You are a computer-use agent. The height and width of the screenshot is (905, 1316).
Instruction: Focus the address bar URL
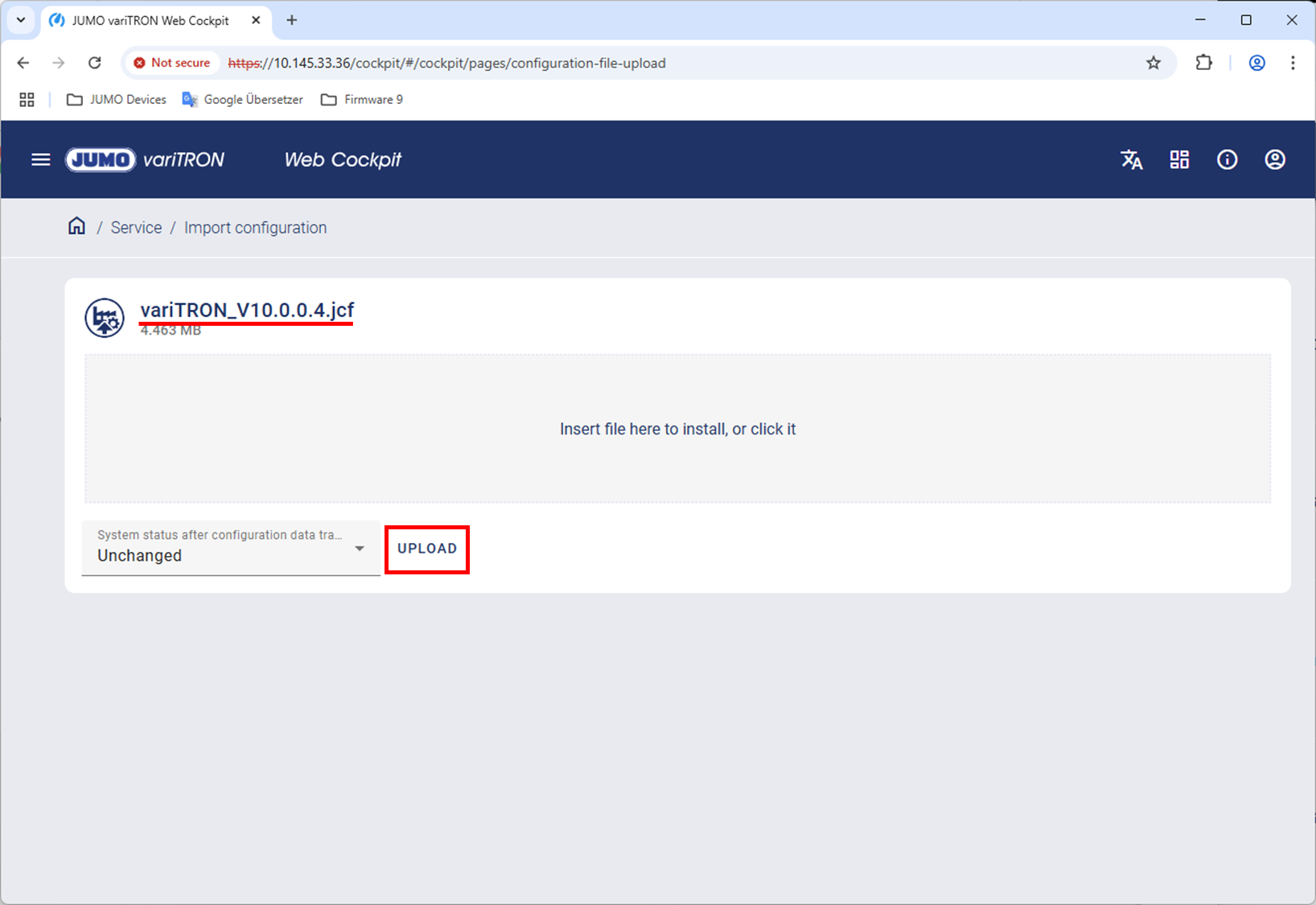(x=446, y=63)
